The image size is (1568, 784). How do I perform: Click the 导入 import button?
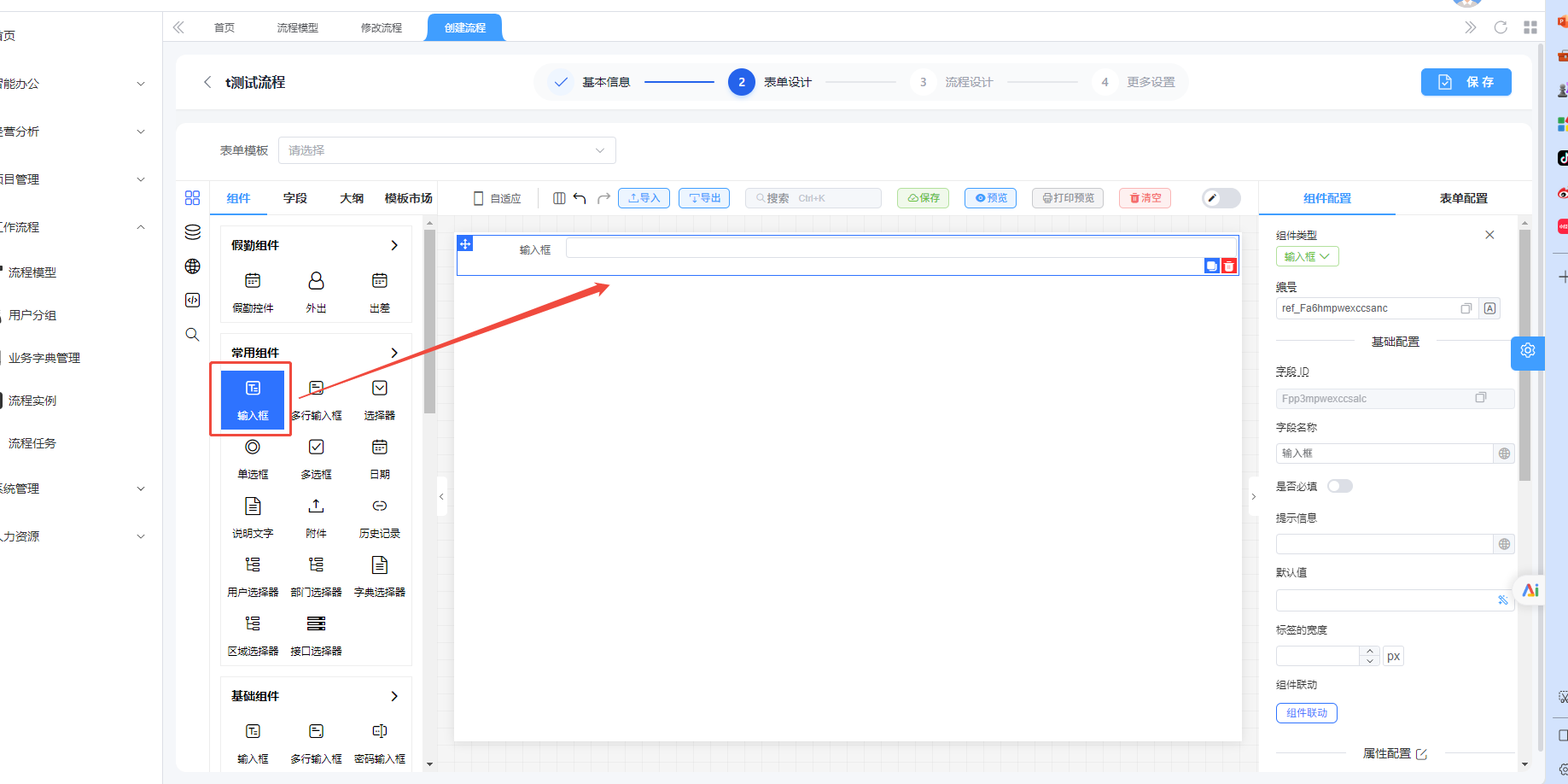[644, 198]
